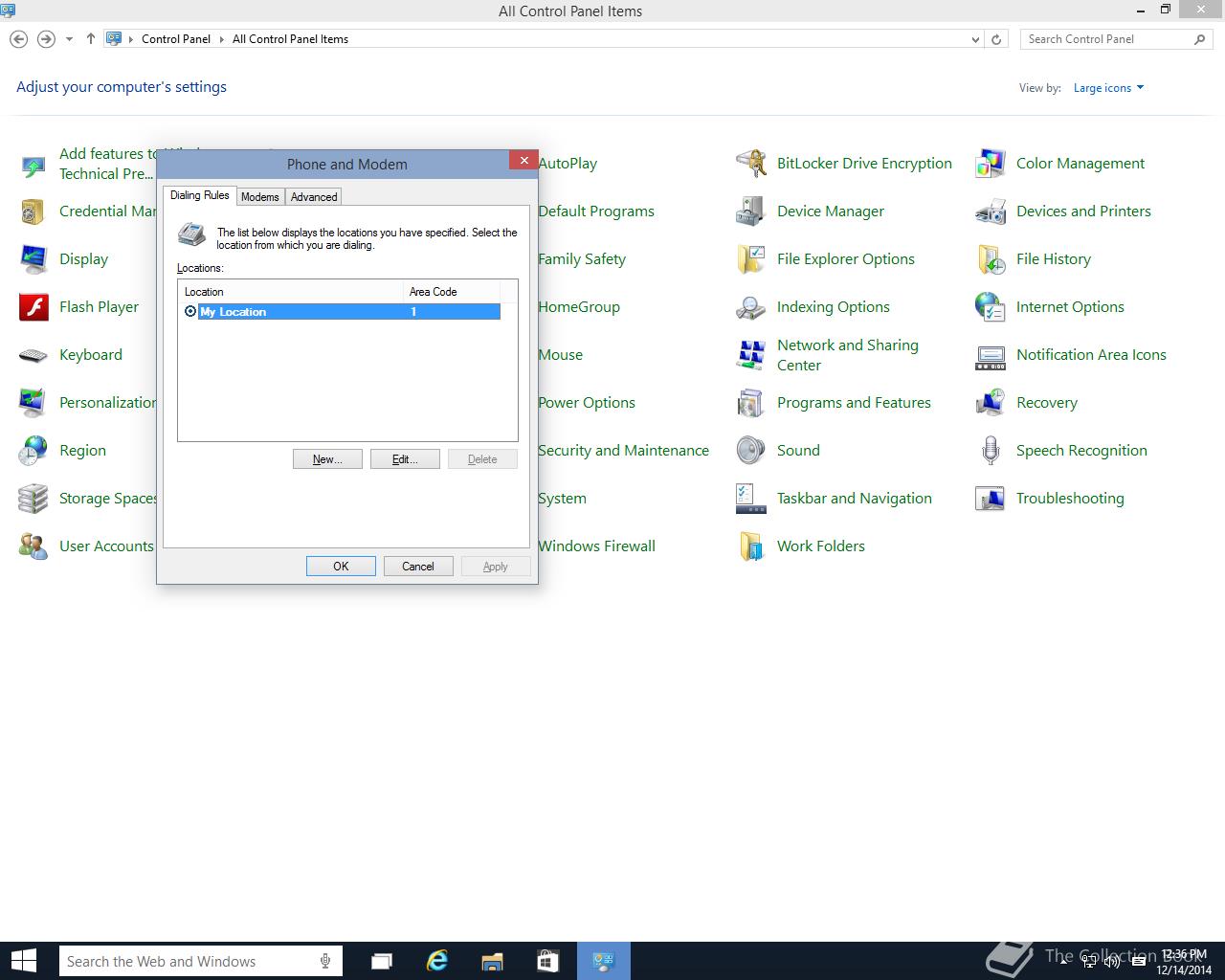Open the Speech Recognition microphone icon
Viewport: 1225px width, 980px height.
point(991,451)
